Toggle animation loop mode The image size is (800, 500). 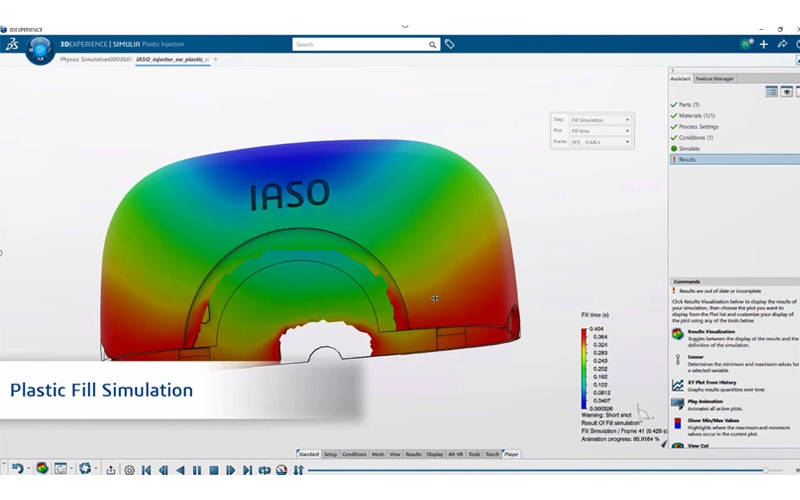coord(264,470)
